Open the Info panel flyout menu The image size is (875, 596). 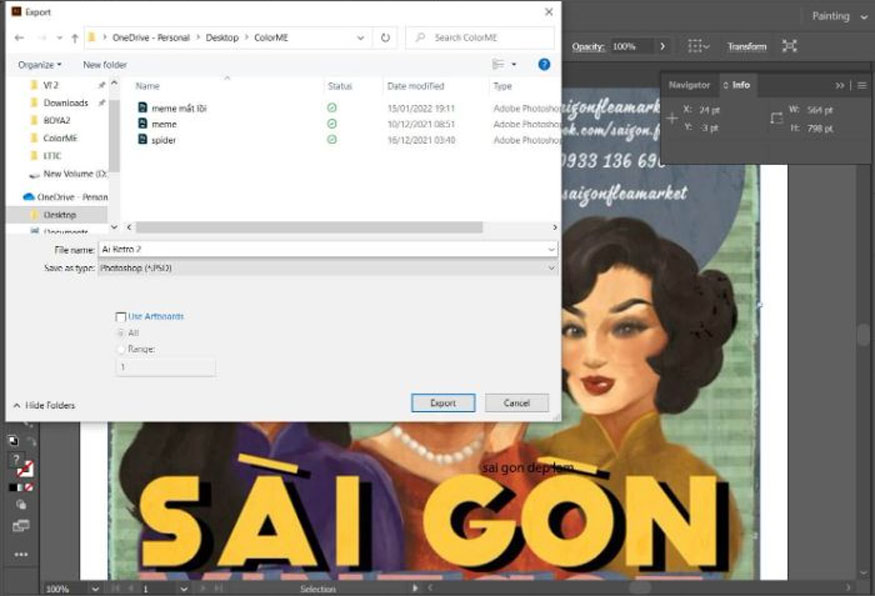coord(864,85)
